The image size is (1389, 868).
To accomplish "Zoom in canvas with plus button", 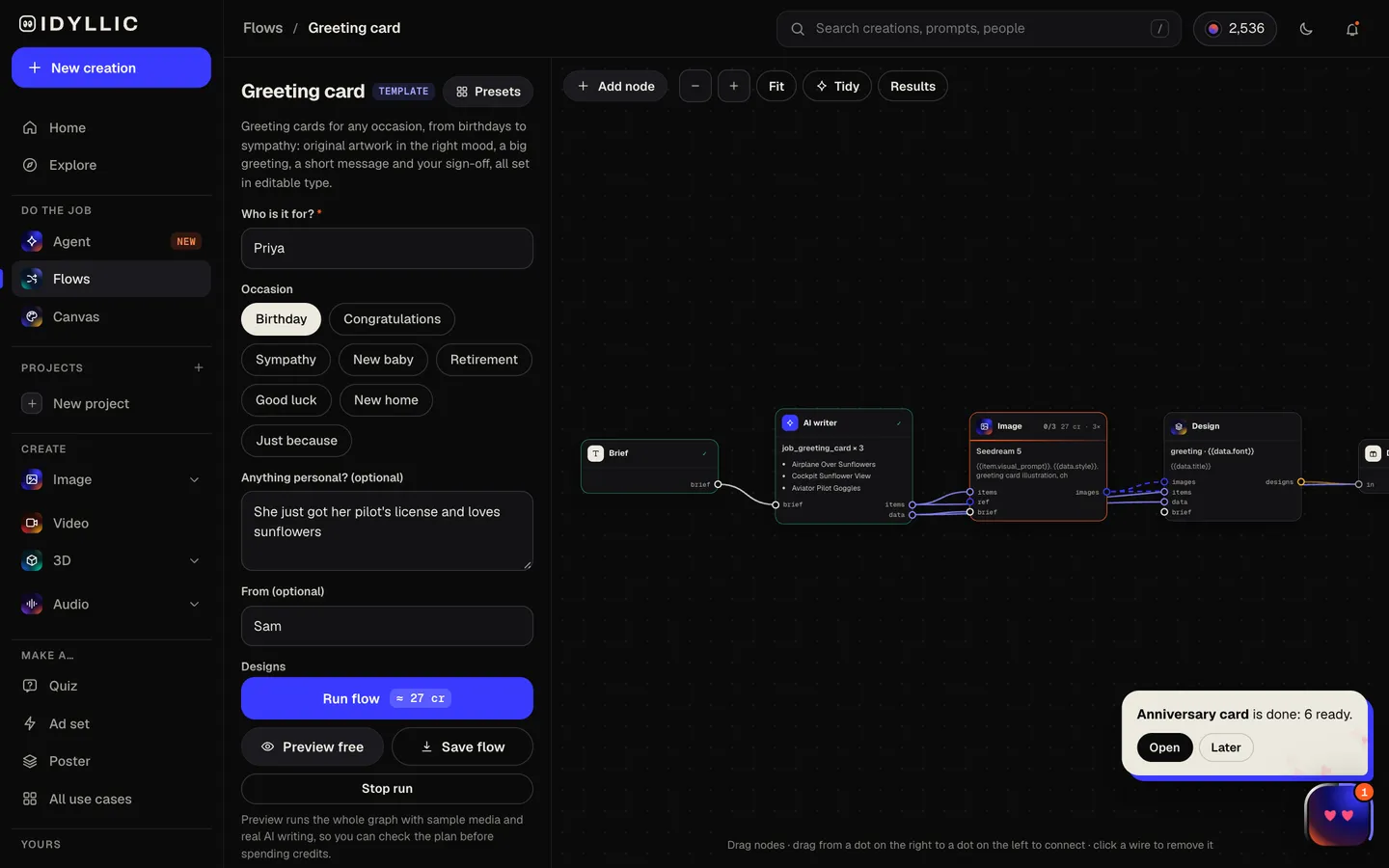I will pyautogui.click(x=734, y=86).
